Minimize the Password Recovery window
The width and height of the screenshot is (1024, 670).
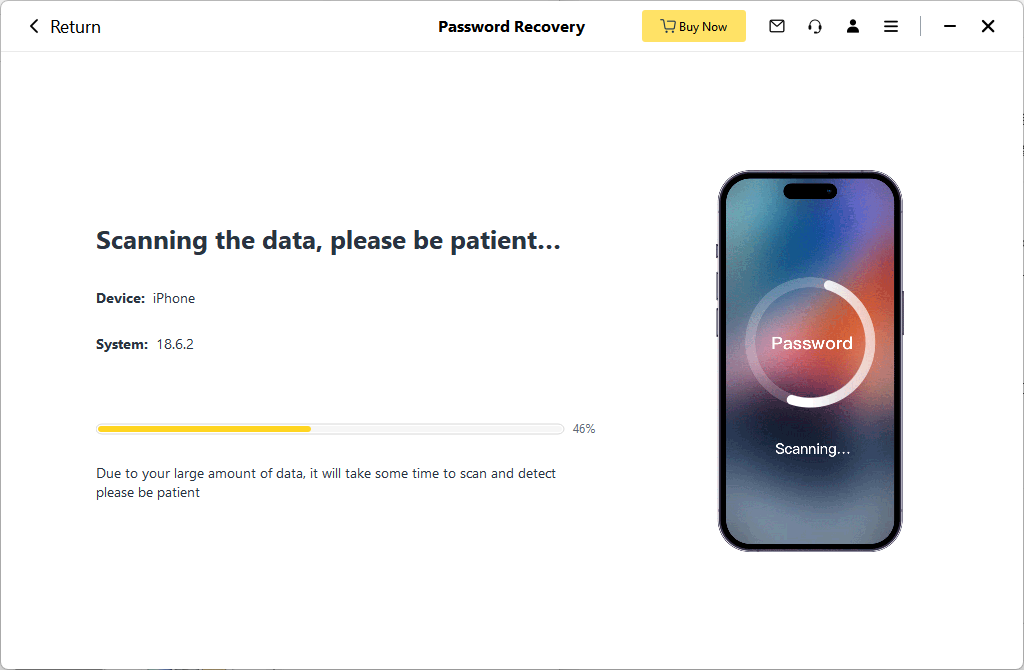950,27
